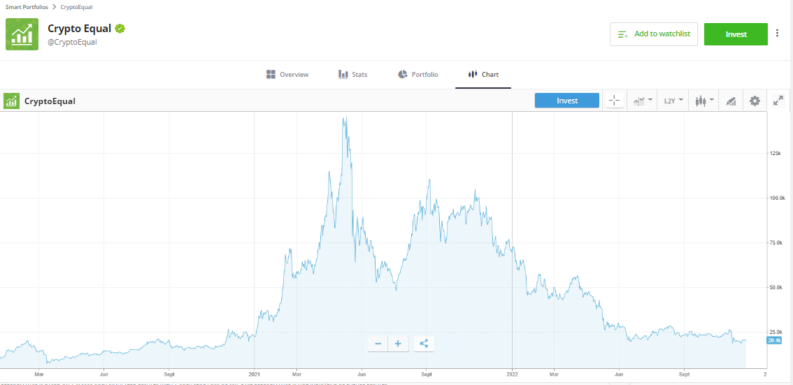This screenshot has height=385, width=793.
Task: Click the green Invest button
Action: [x=736, y=34]
